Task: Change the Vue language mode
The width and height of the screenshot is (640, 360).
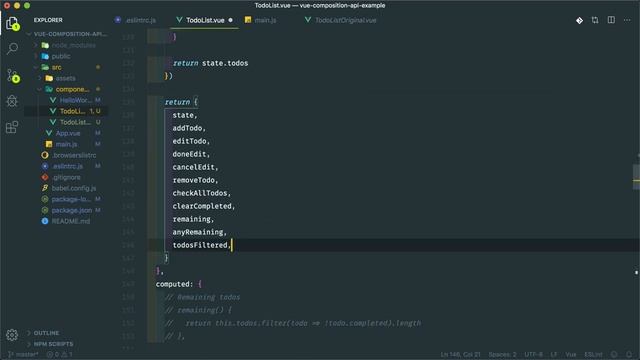Action: coord(571,354)
